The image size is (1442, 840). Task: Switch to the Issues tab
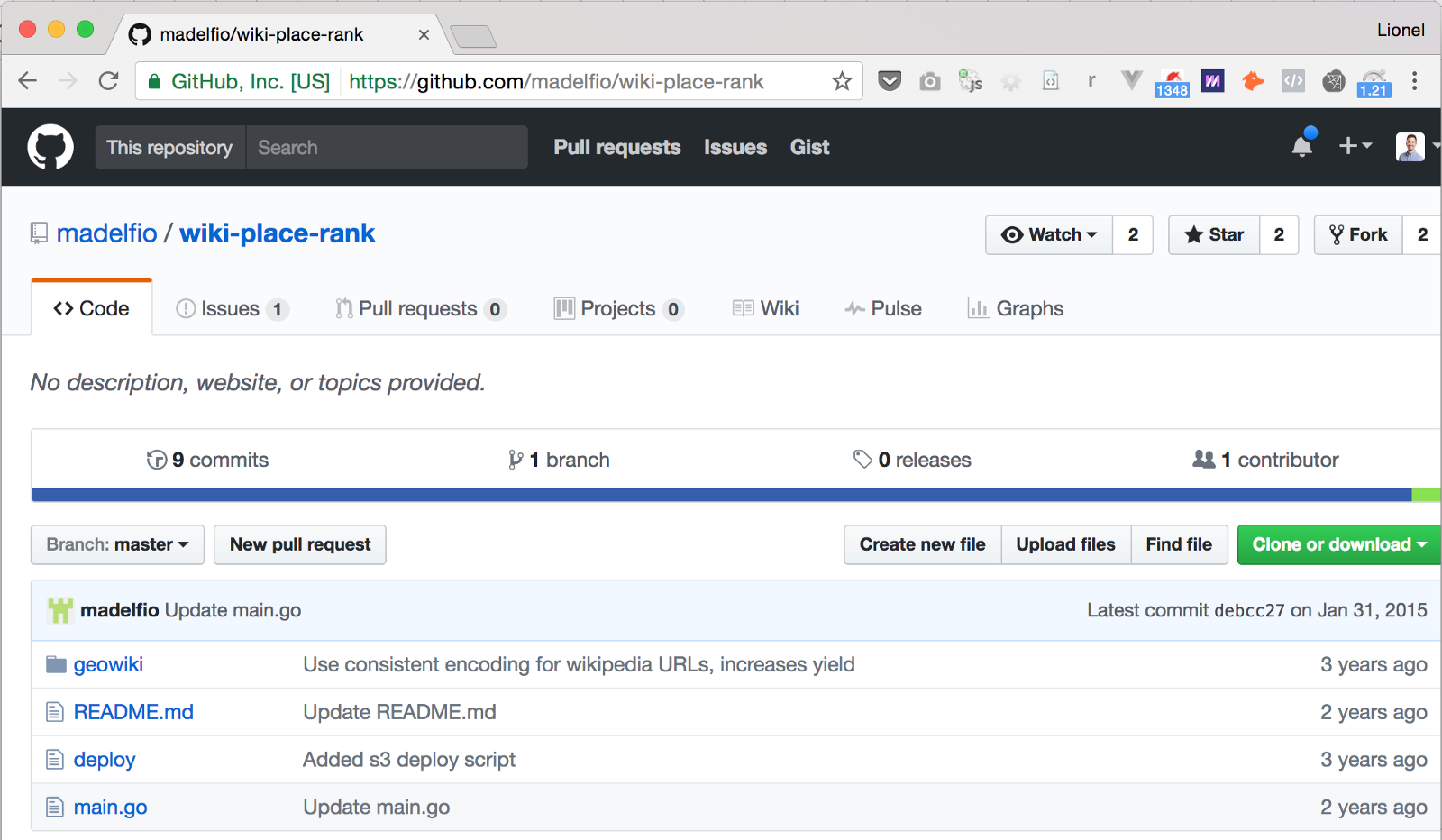(x=231, y=309)
